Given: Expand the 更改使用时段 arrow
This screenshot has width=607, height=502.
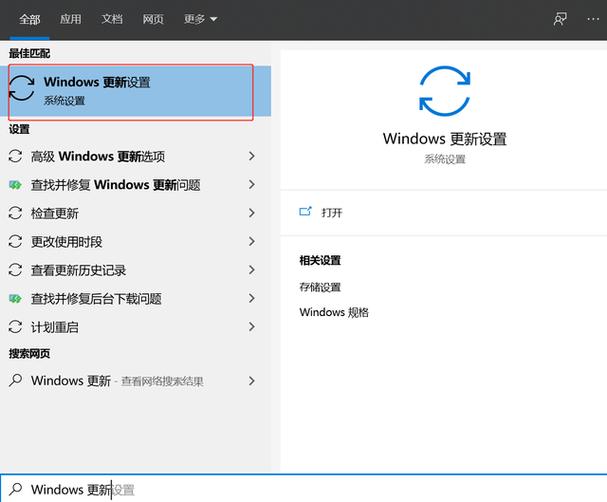Looking at the screenshot, I should pos(252,242).
